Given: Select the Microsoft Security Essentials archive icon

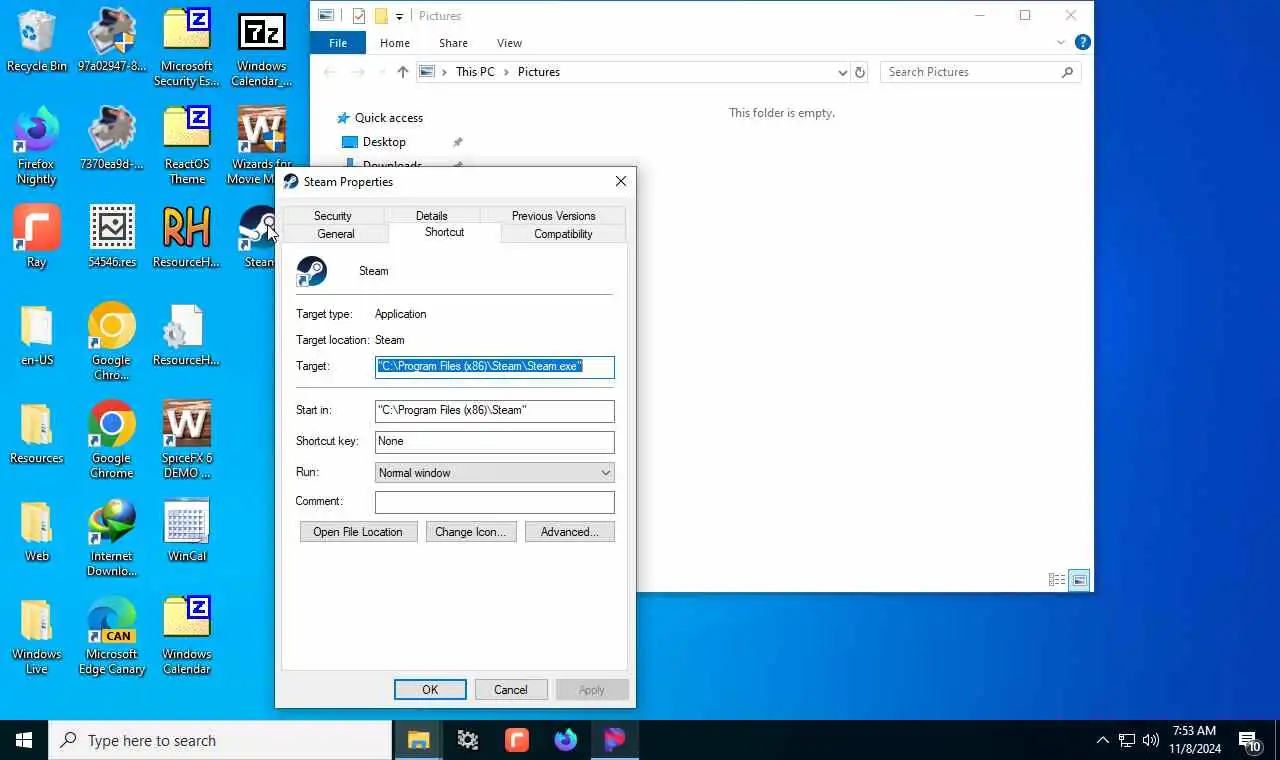Looking at the screenshot, I should (187, 48).
